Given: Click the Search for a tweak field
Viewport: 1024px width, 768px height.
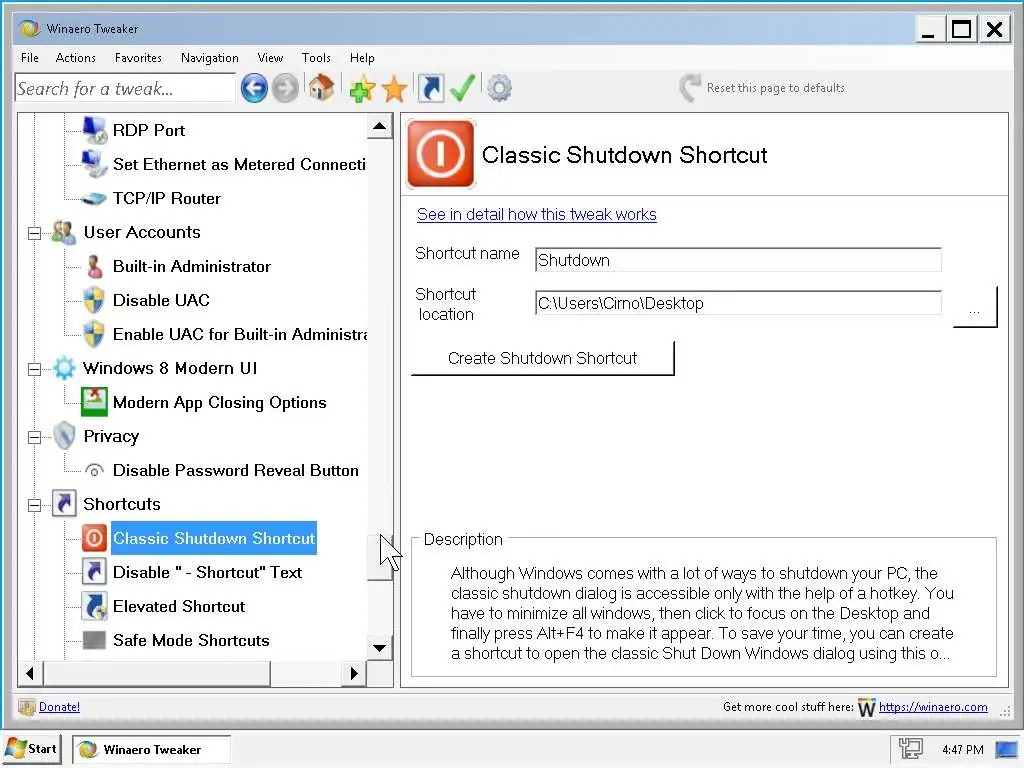Looking at the screenshot, I should click(x=125, y=88).
